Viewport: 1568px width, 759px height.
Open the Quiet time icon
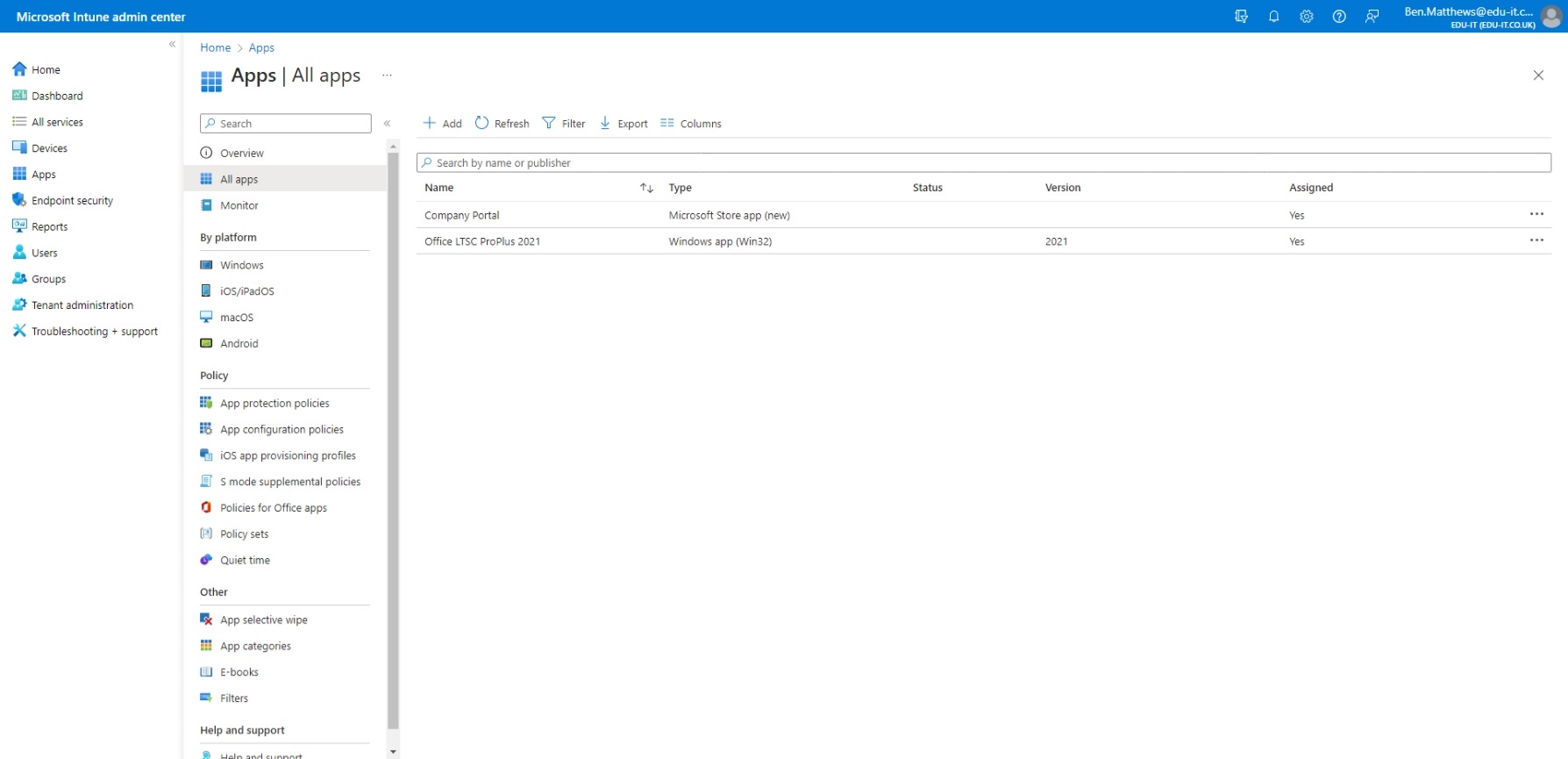point(206,560)
